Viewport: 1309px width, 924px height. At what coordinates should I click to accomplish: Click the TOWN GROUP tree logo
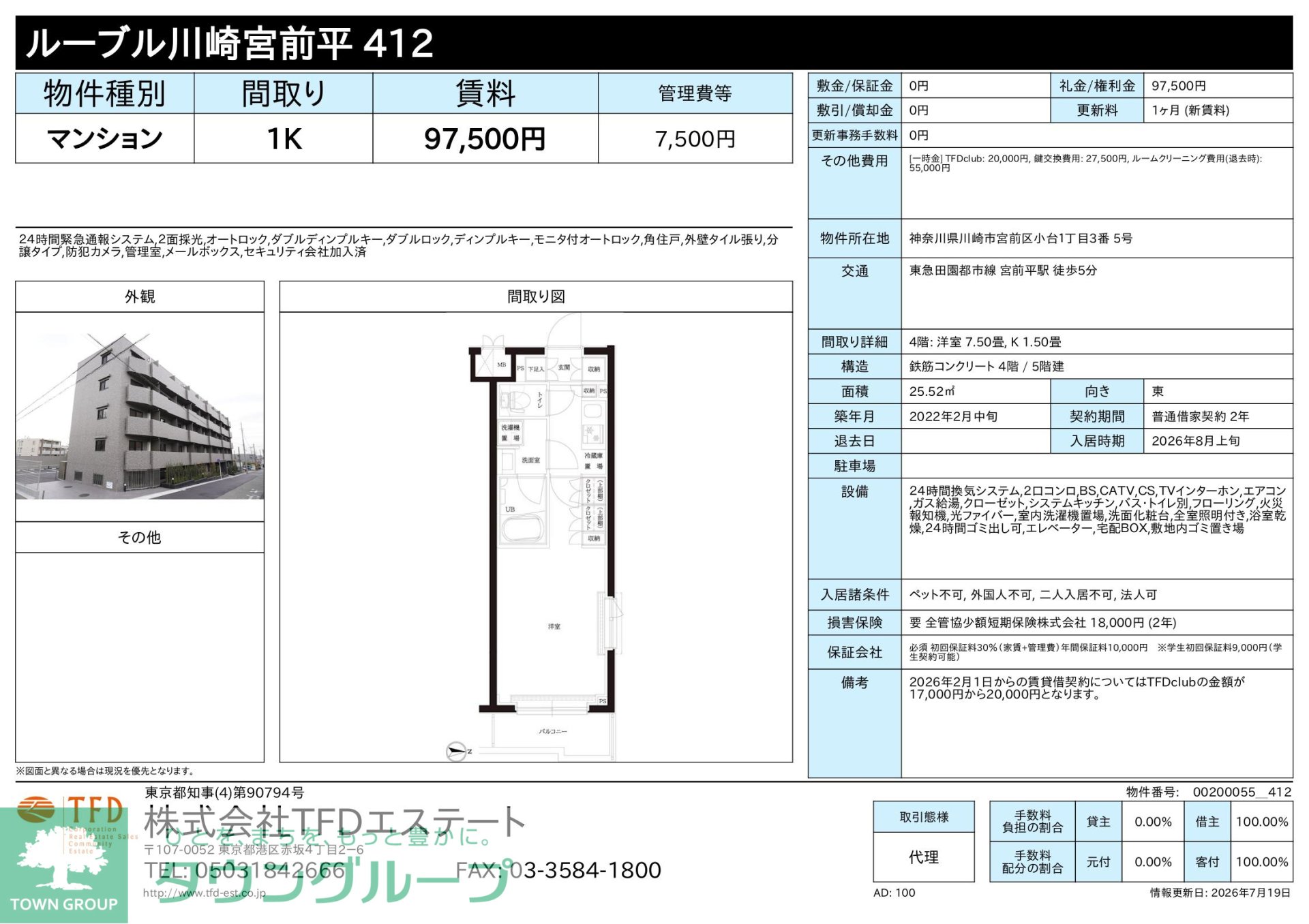tap(63, 865)
